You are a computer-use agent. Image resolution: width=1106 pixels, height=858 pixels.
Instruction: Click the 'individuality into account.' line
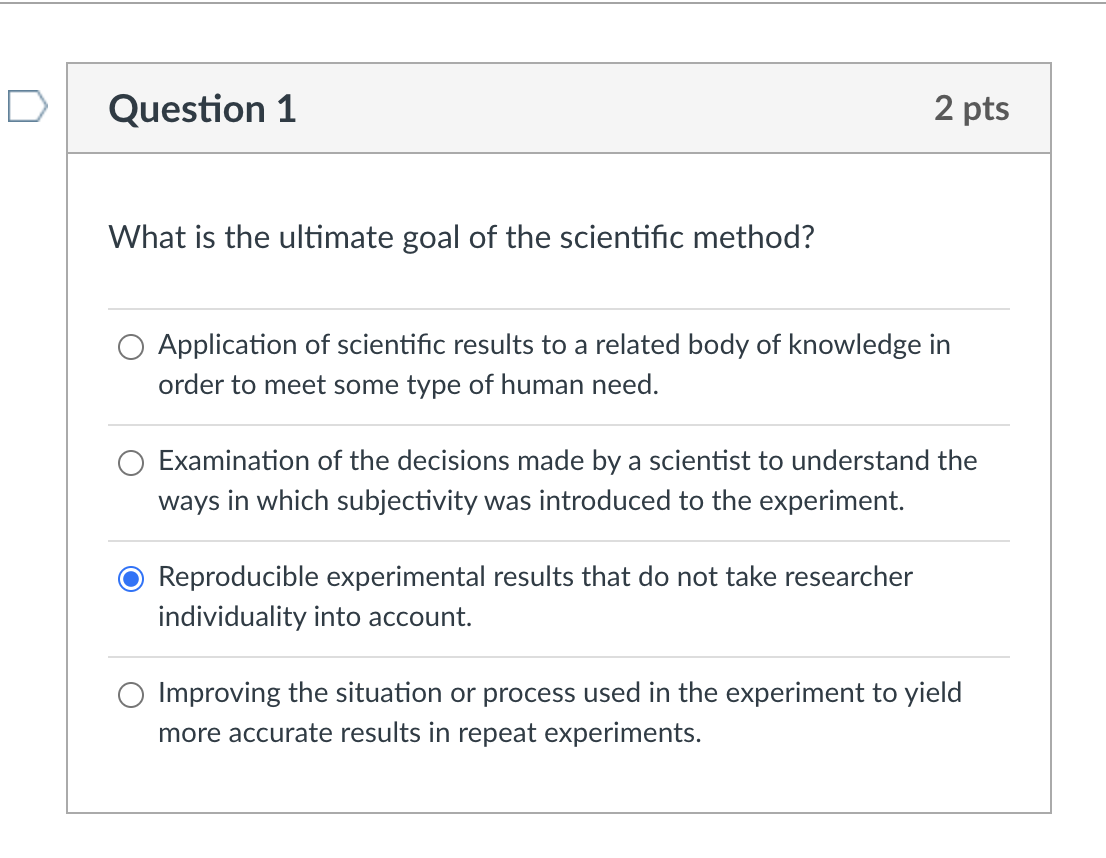314,617
